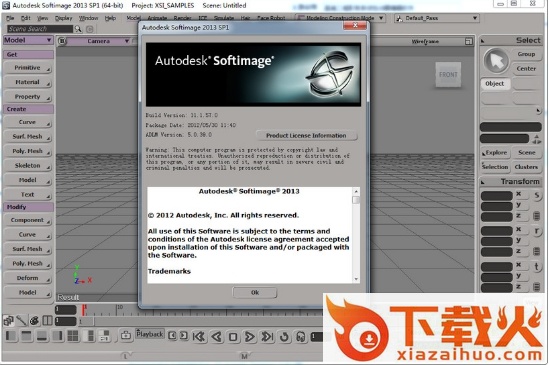Click Product License Information button

[x=306, y=136]
